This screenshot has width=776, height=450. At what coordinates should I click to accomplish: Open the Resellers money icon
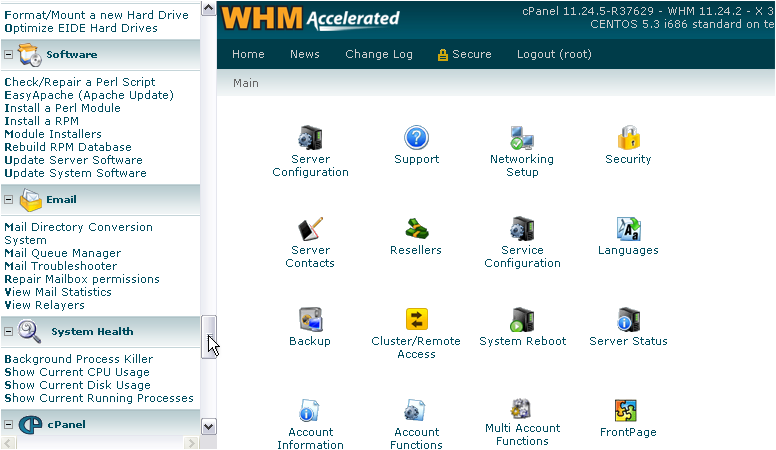coord(417,229)
